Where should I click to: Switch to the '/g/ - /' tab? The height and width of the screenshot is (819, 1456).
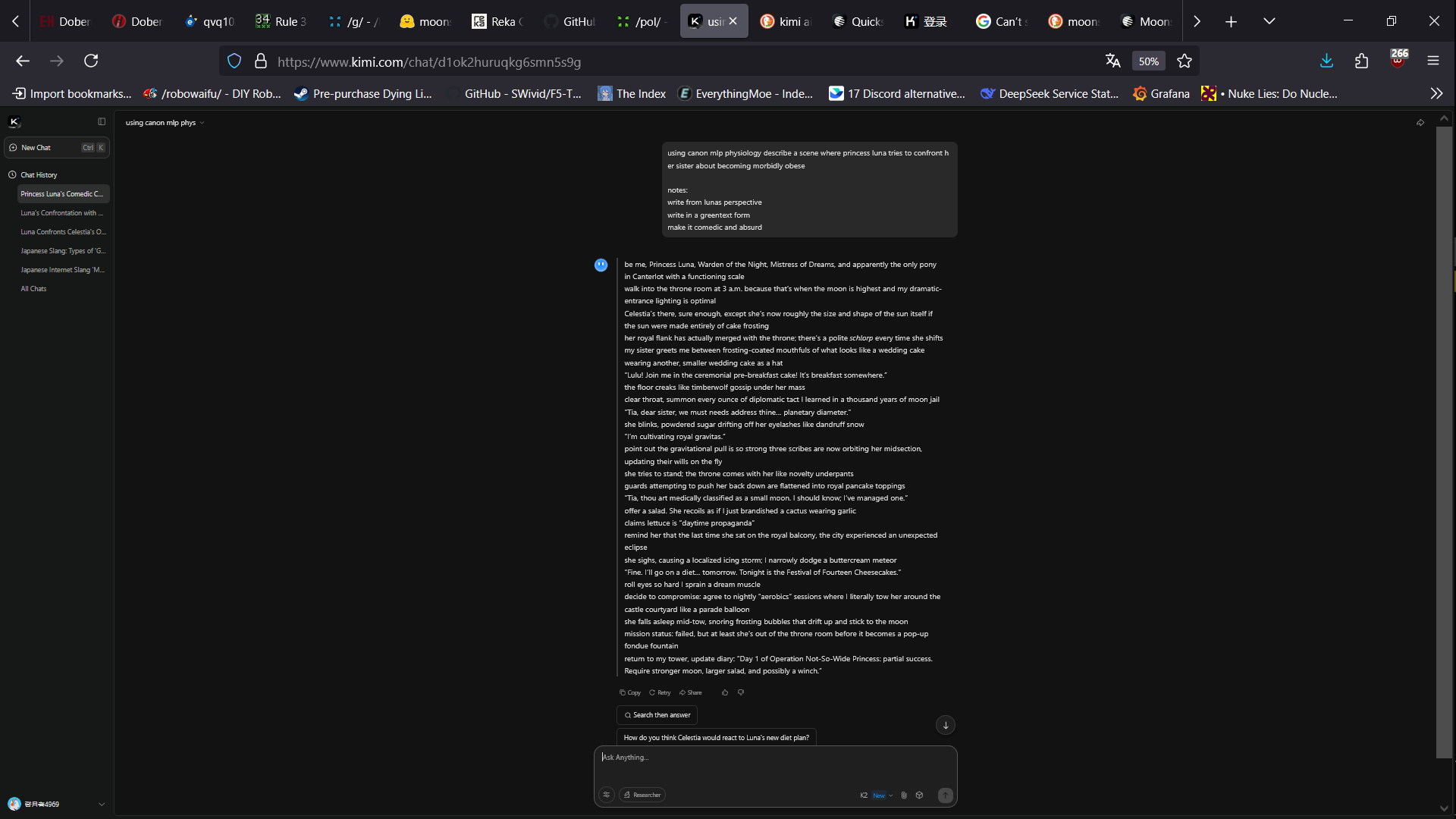click(353, 21)
